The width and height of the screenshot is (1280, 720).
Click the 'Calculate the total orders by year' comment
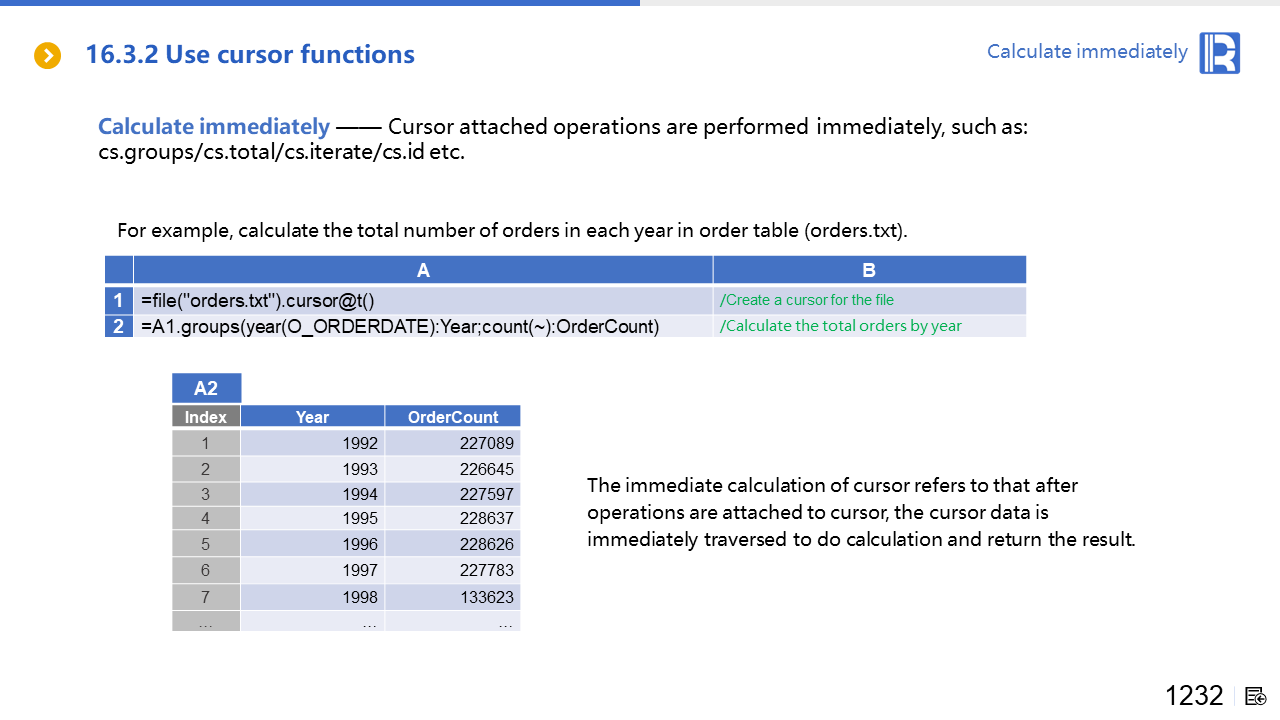tap(840, 326)
